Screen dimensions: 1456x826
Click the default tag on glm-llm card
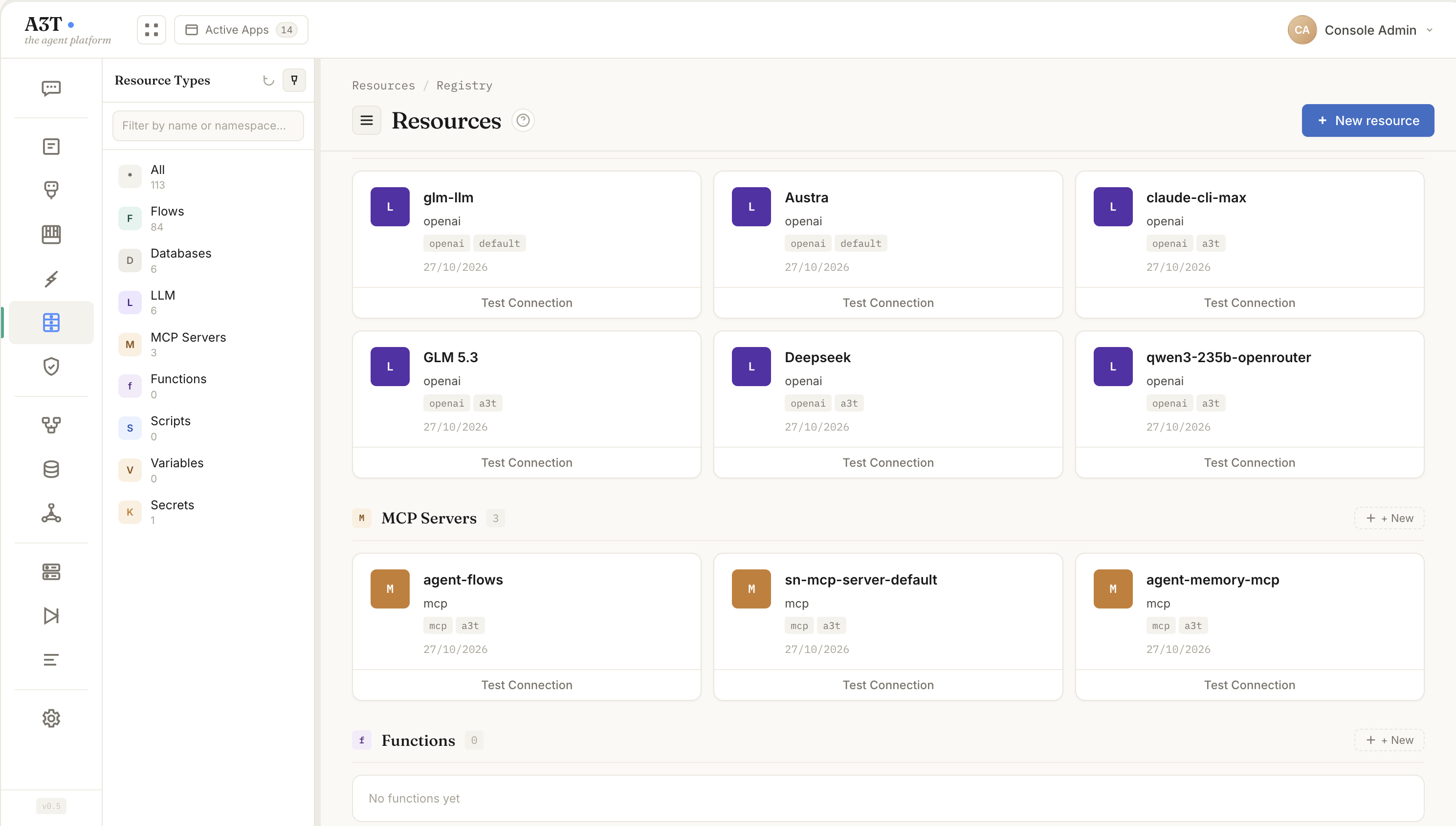[499, 243]
